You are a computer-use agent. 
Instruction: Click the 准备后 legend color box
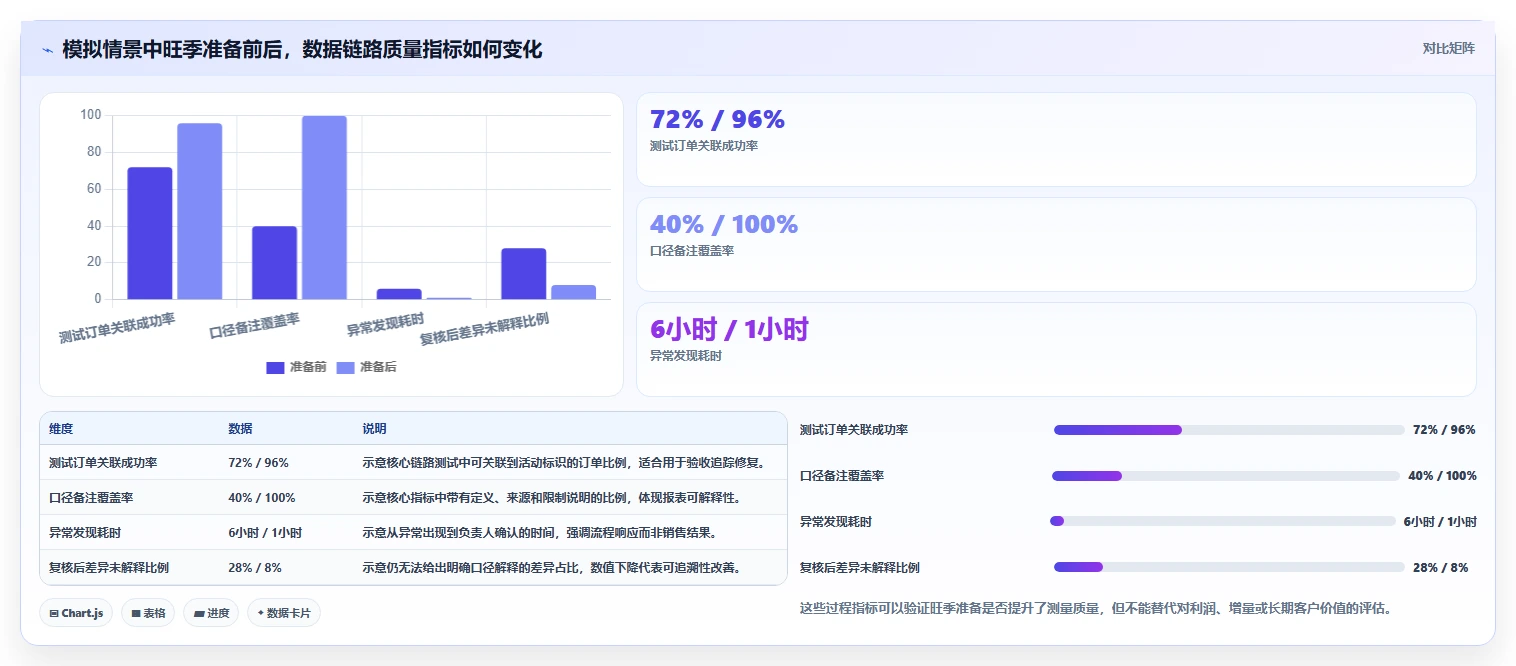[x=345, y=367]
